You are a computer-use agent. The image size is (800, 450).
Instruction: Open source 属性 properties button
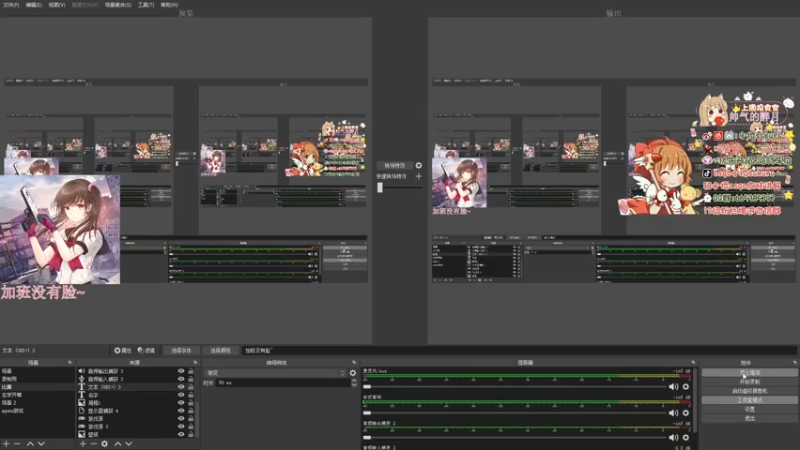click(x=122, y=351)
